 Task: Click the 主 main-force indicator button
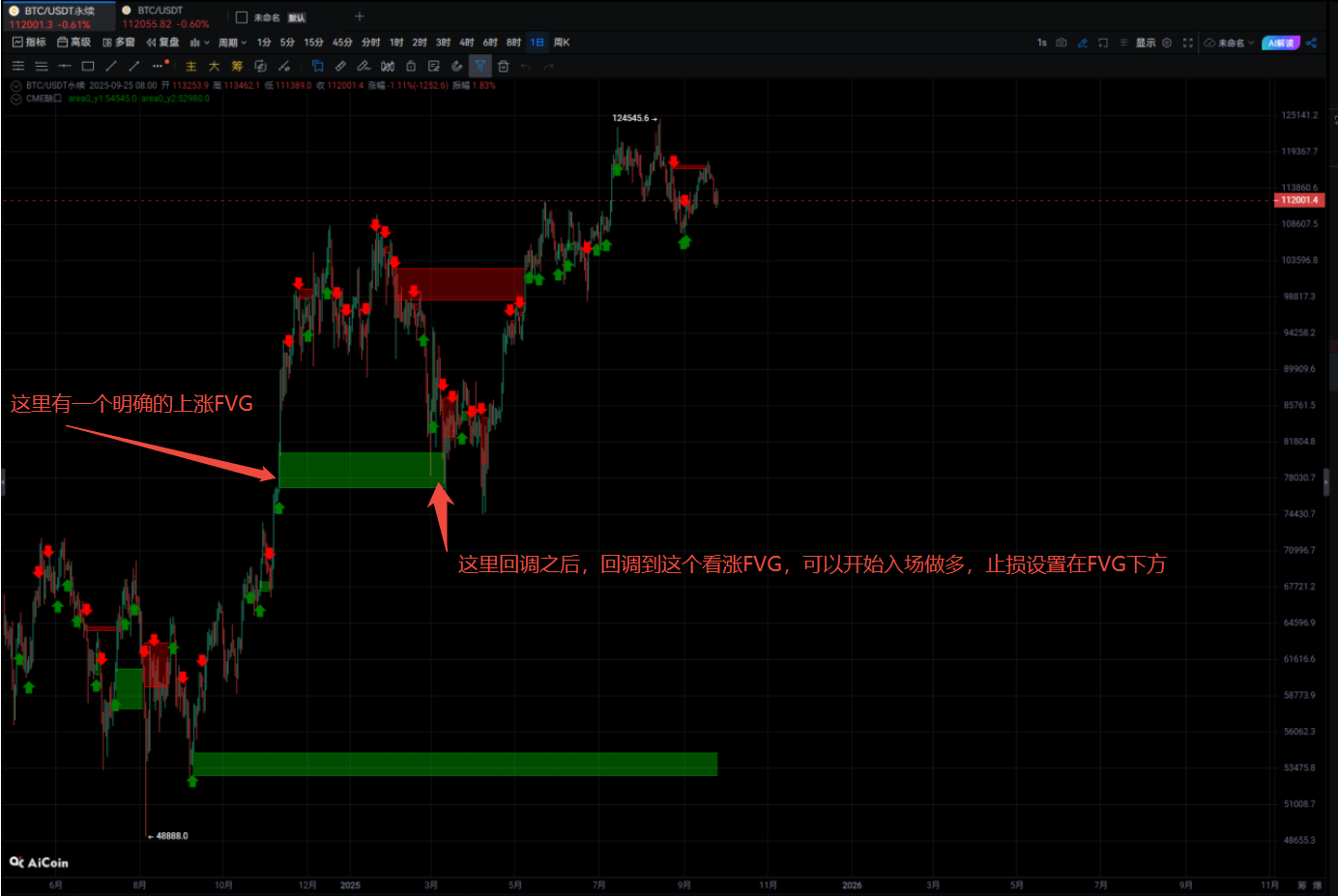coord(190,67)
